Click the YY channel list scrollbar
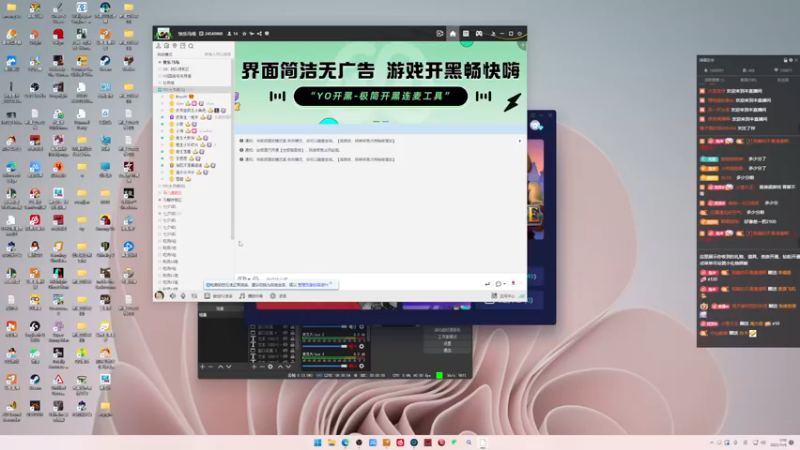Screen dimensions: 800x450 coord(233,148)
